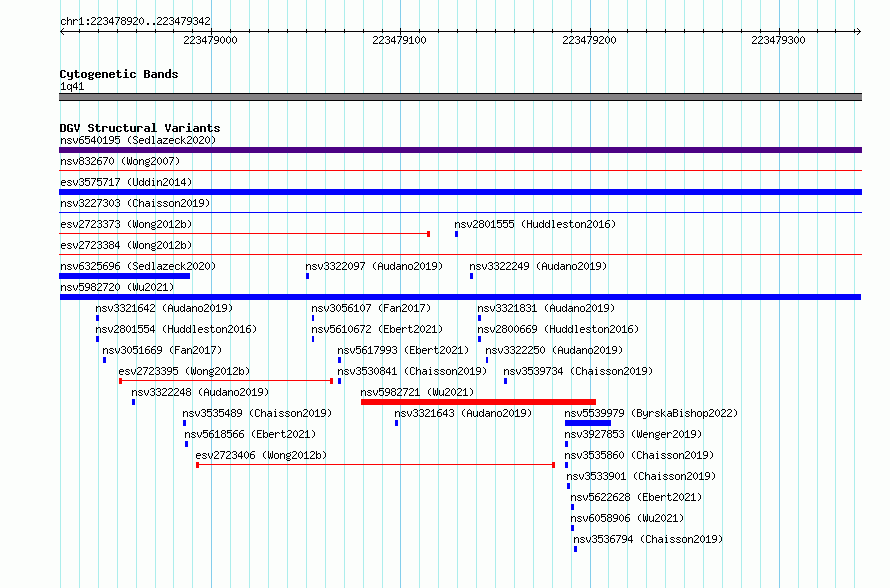Viewport: 890px width, 588px height.
Task: Select the red esv2723373 variant line
Action: (245, 234)
